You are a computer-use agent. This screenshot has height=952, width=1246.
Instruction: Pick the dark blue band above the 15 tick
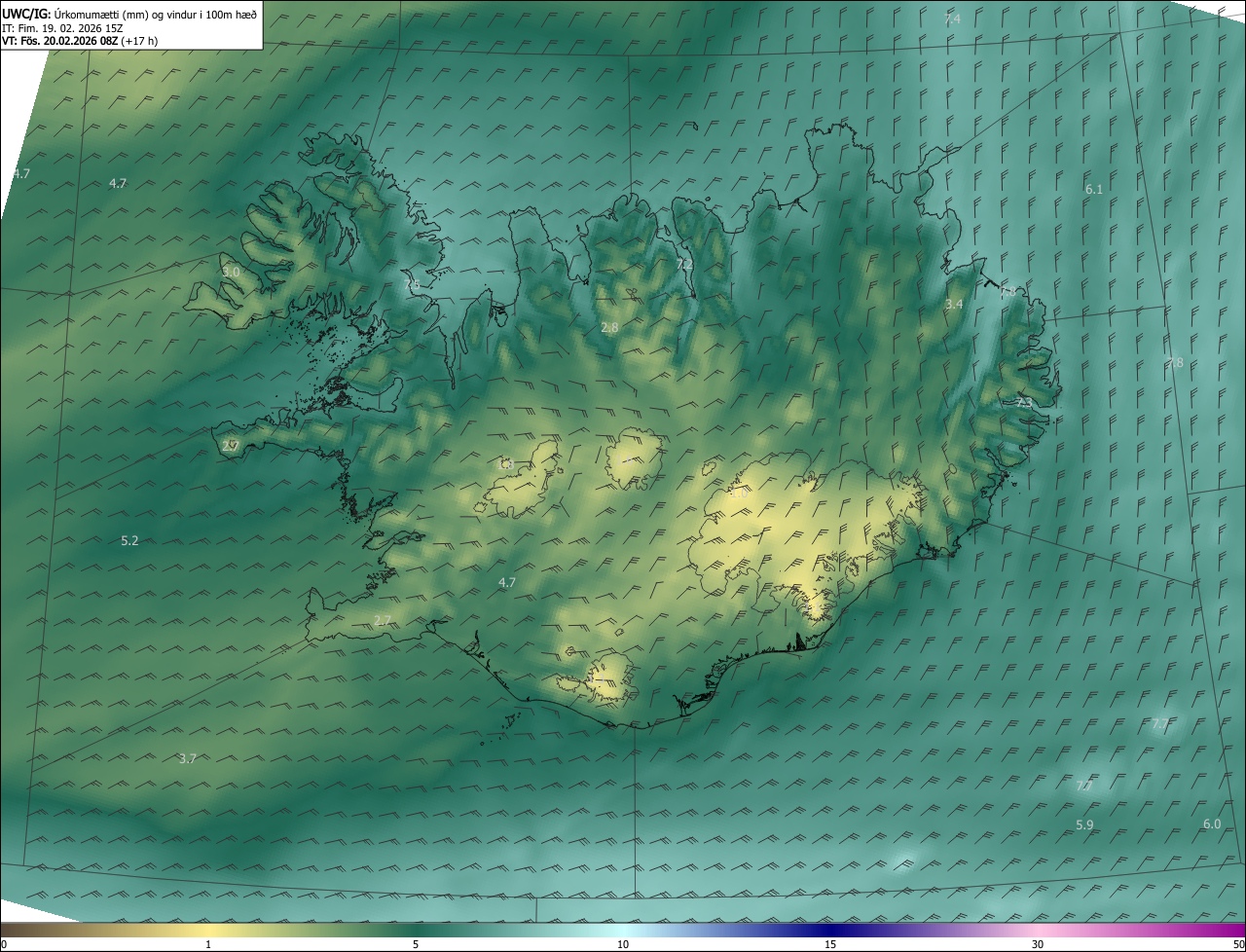click(x=830, y=930)
